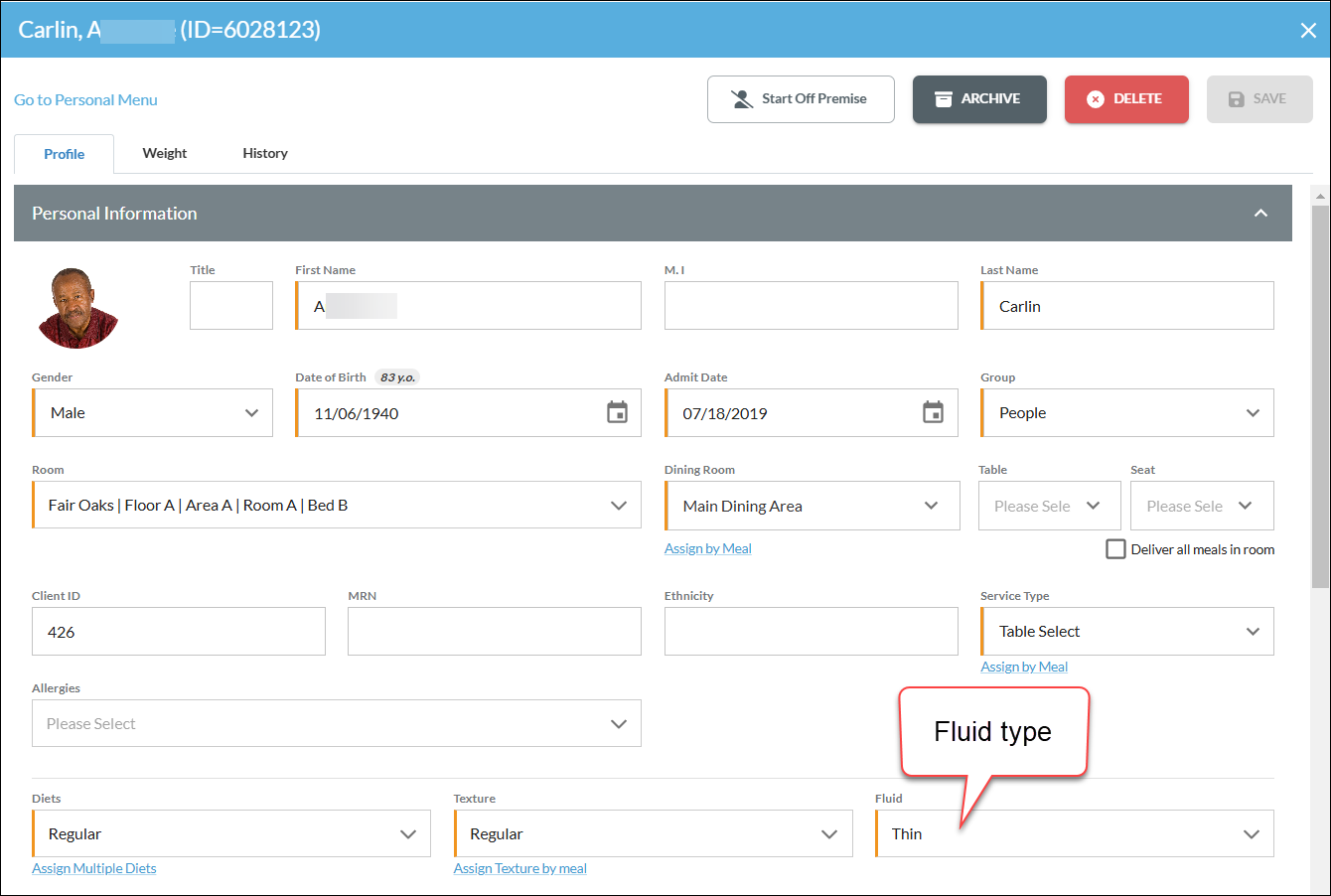Click Assign Texture by meal link

coord(520,868)
